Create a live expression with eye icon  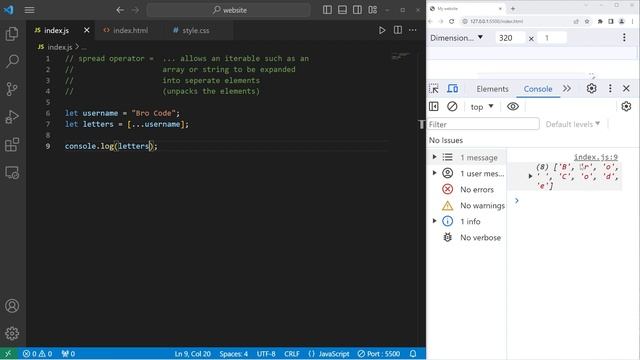pos(513,107)
